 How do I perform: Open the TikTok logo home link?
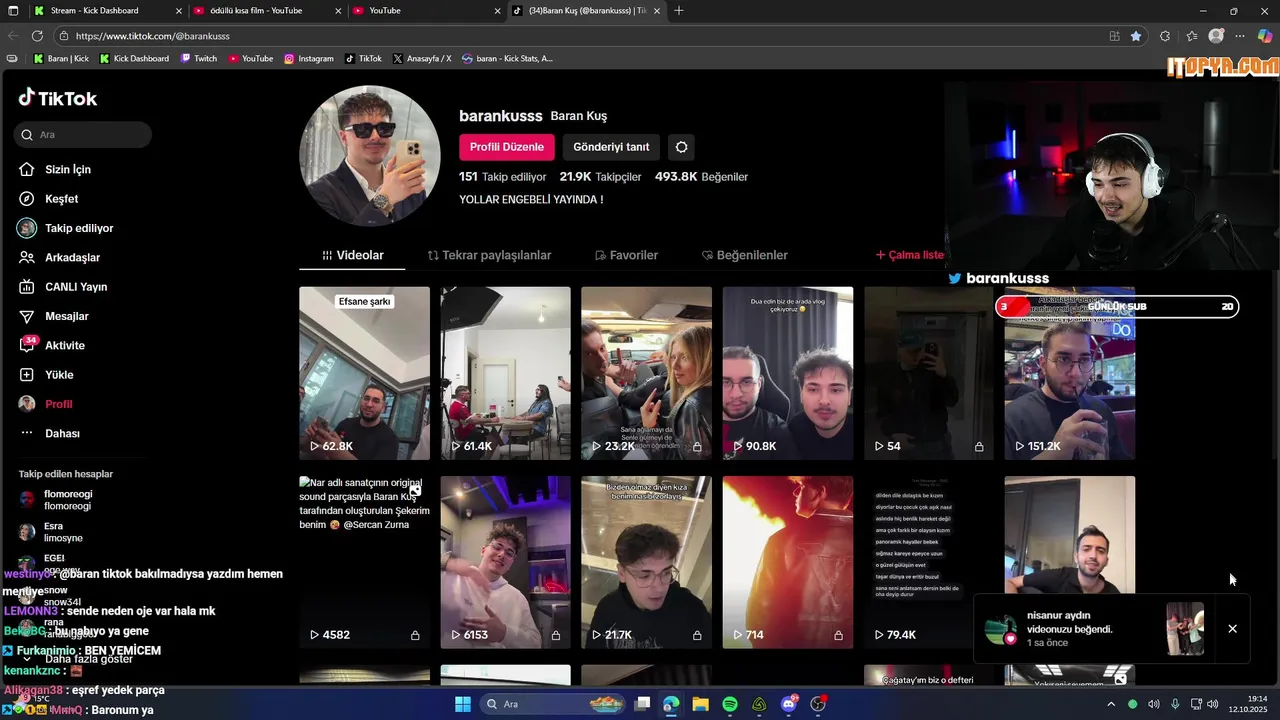[58, 98]
